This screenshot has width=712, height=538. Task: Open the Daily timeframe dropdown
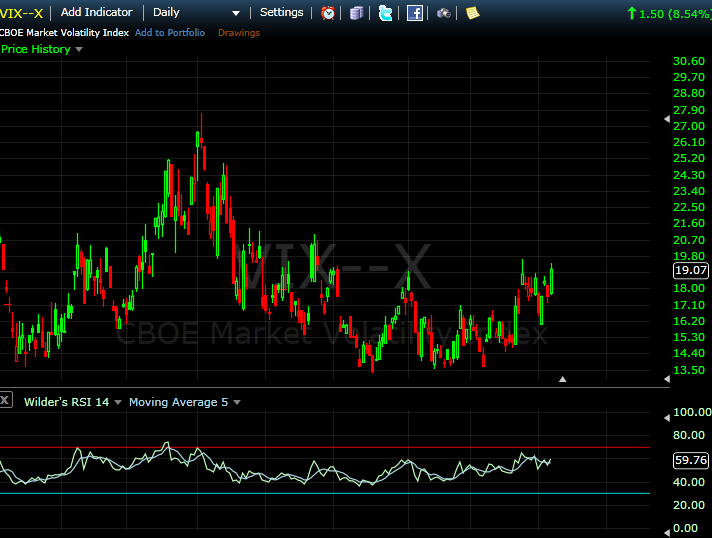196,13
